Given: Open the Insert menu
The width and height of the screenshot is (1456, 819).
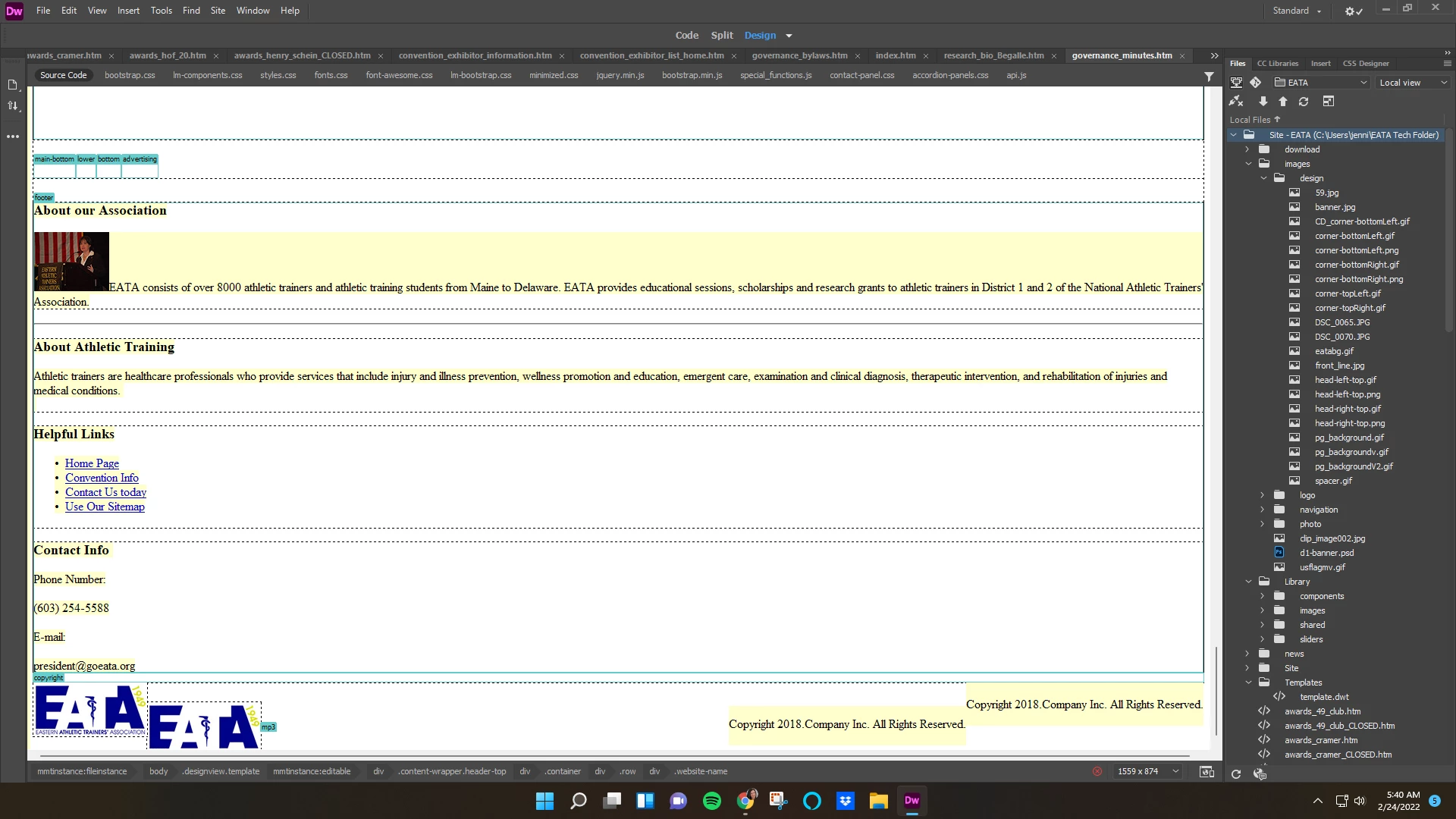Looking at the screenshot, I should [x=128, y=11].
